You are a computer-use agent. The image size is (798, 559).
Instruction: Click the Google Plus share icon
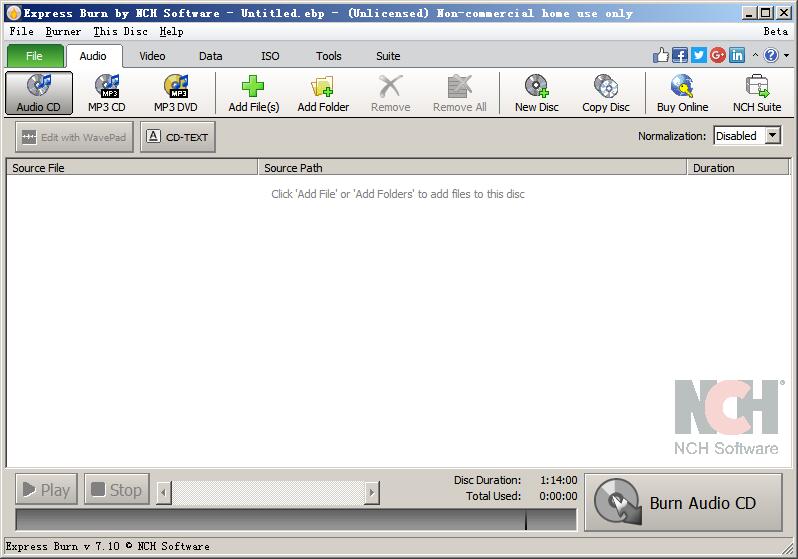pyautogui.click(x=718, y=55)
